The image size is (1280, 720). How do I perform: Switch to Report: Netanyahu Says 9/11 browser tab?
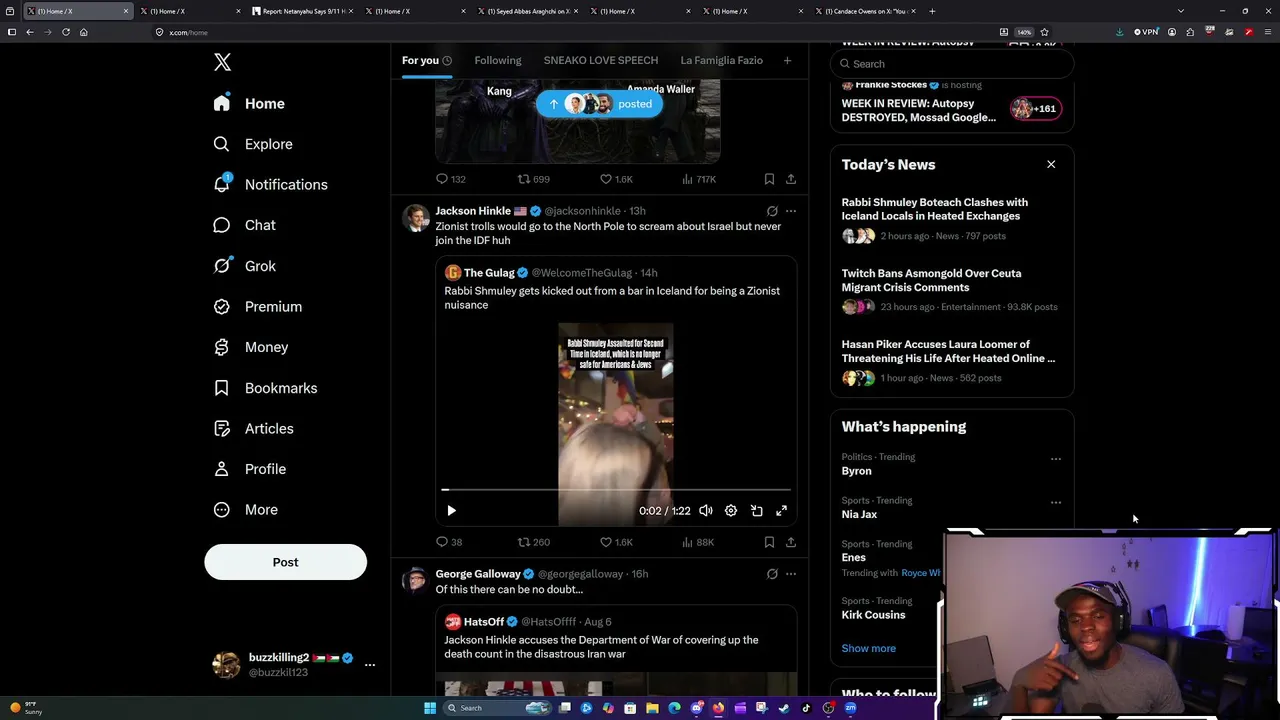click(x=302, y=11)
